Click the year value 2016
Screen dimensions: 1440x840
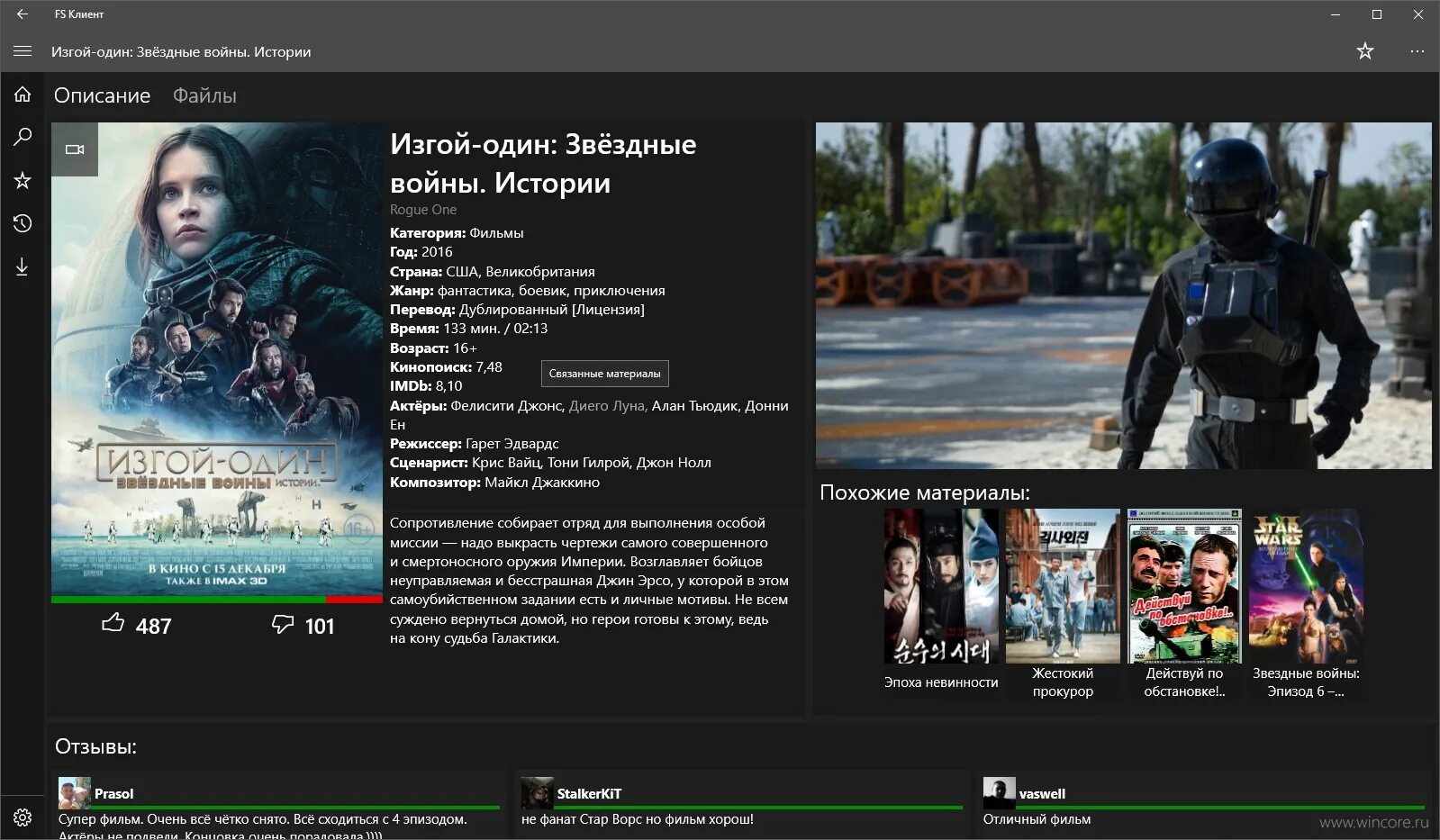tap(437, 252)
